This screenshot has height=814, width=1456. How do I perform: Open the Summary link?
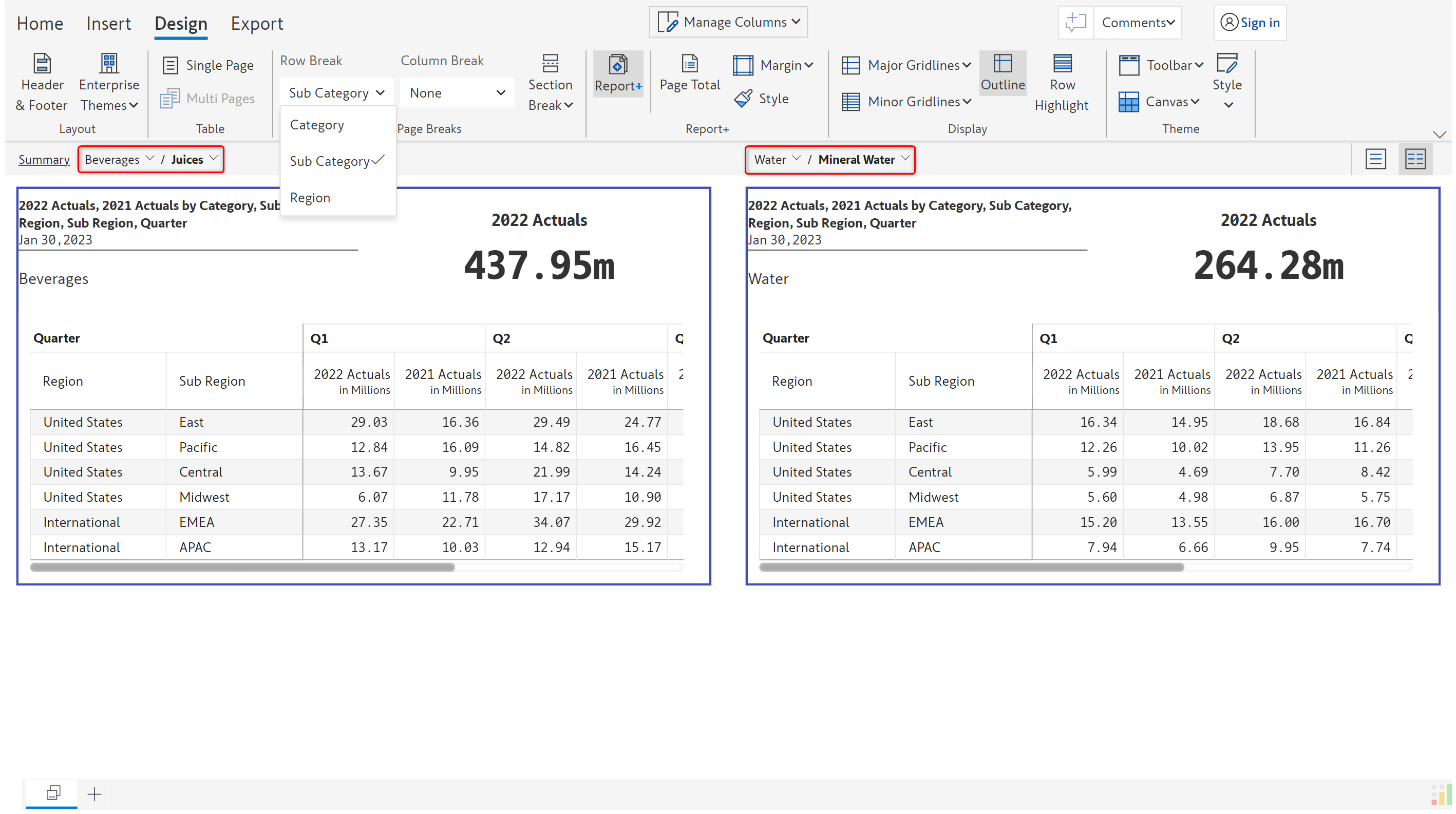tap(44, 159)
